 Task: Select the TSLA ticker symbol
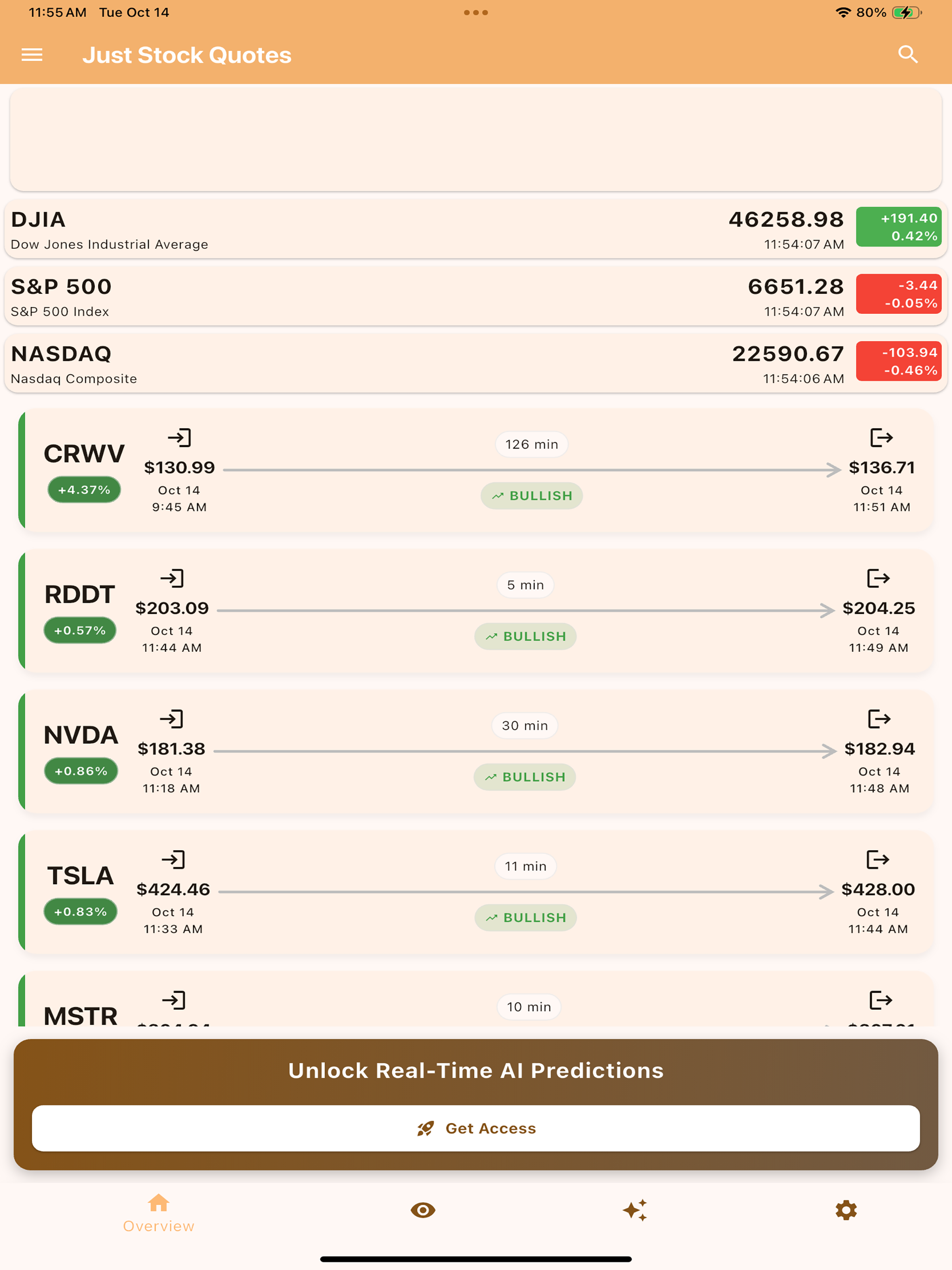click(80, 875)
